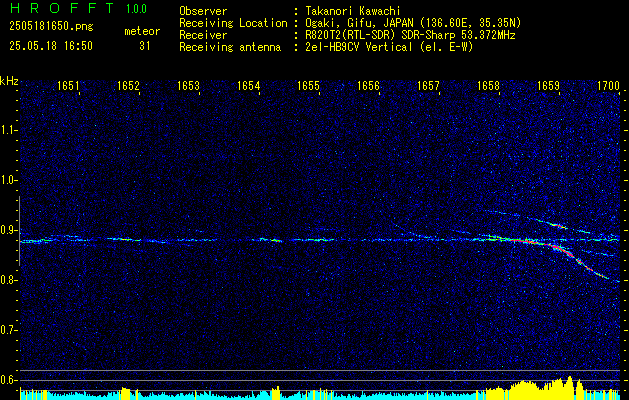
Task: Click the 1656 time marker
Action: click(368, 85)
